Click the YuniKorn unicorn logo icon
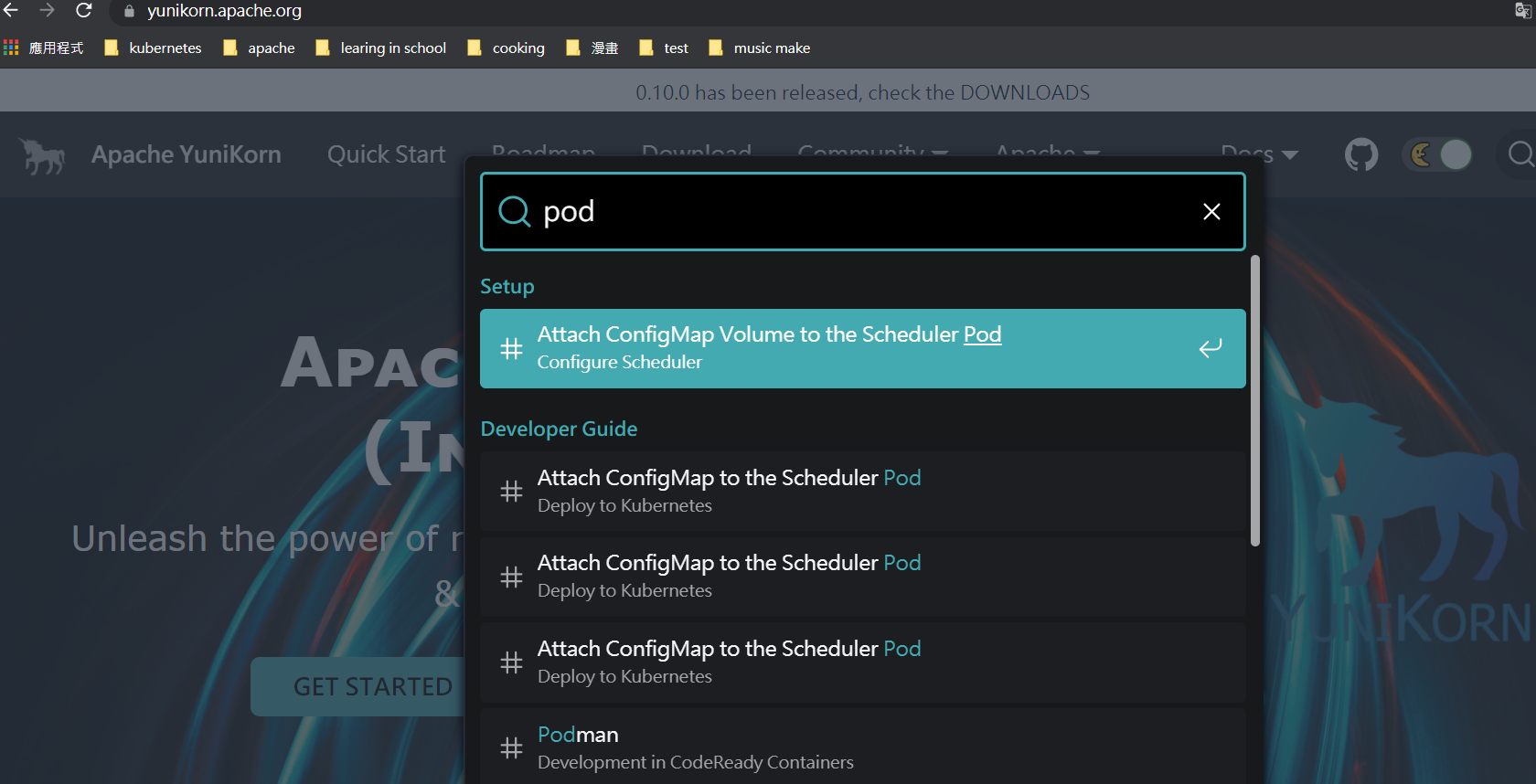The image size is (1536, 784). (43, 155)
